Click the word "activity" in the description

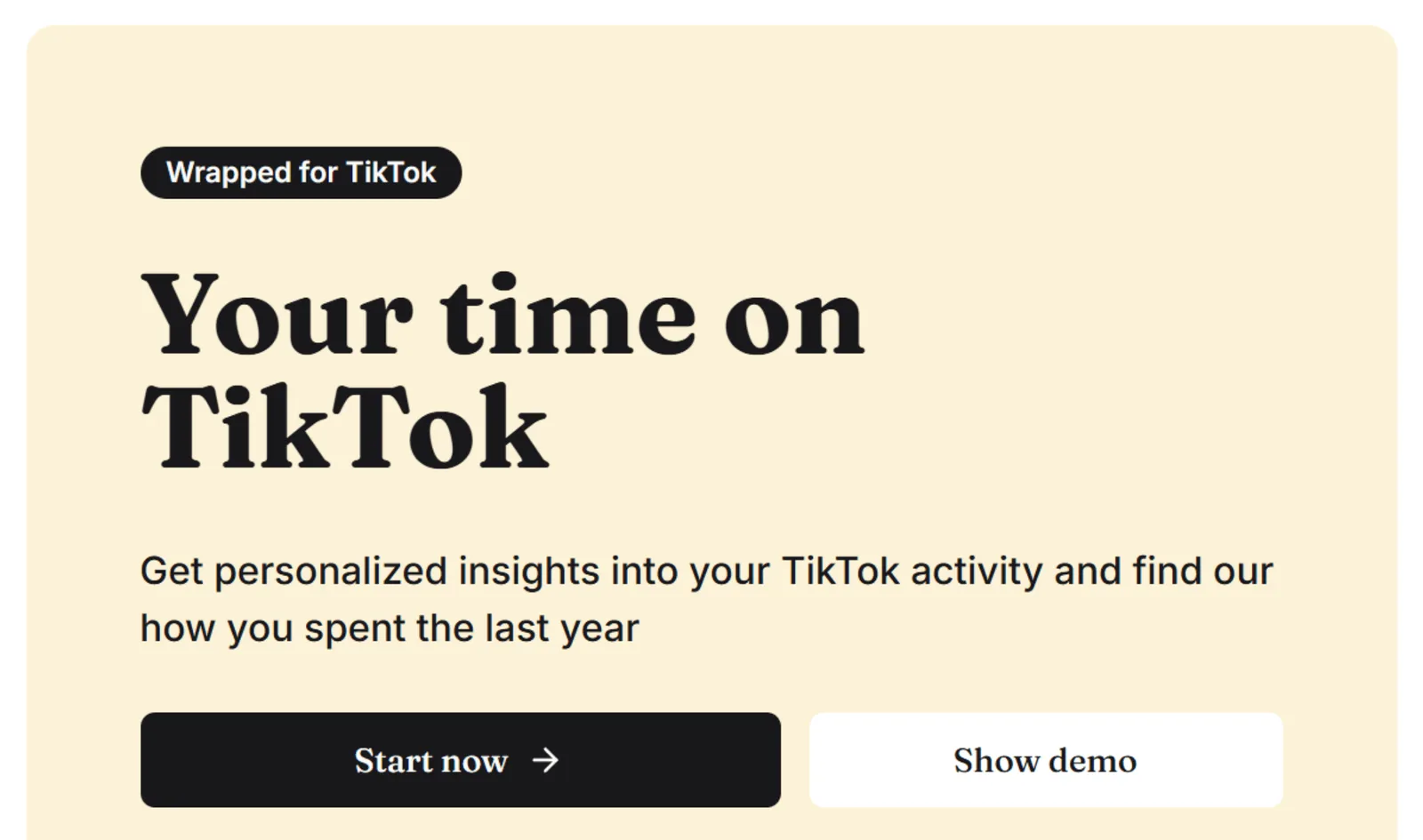pos(976,571)
